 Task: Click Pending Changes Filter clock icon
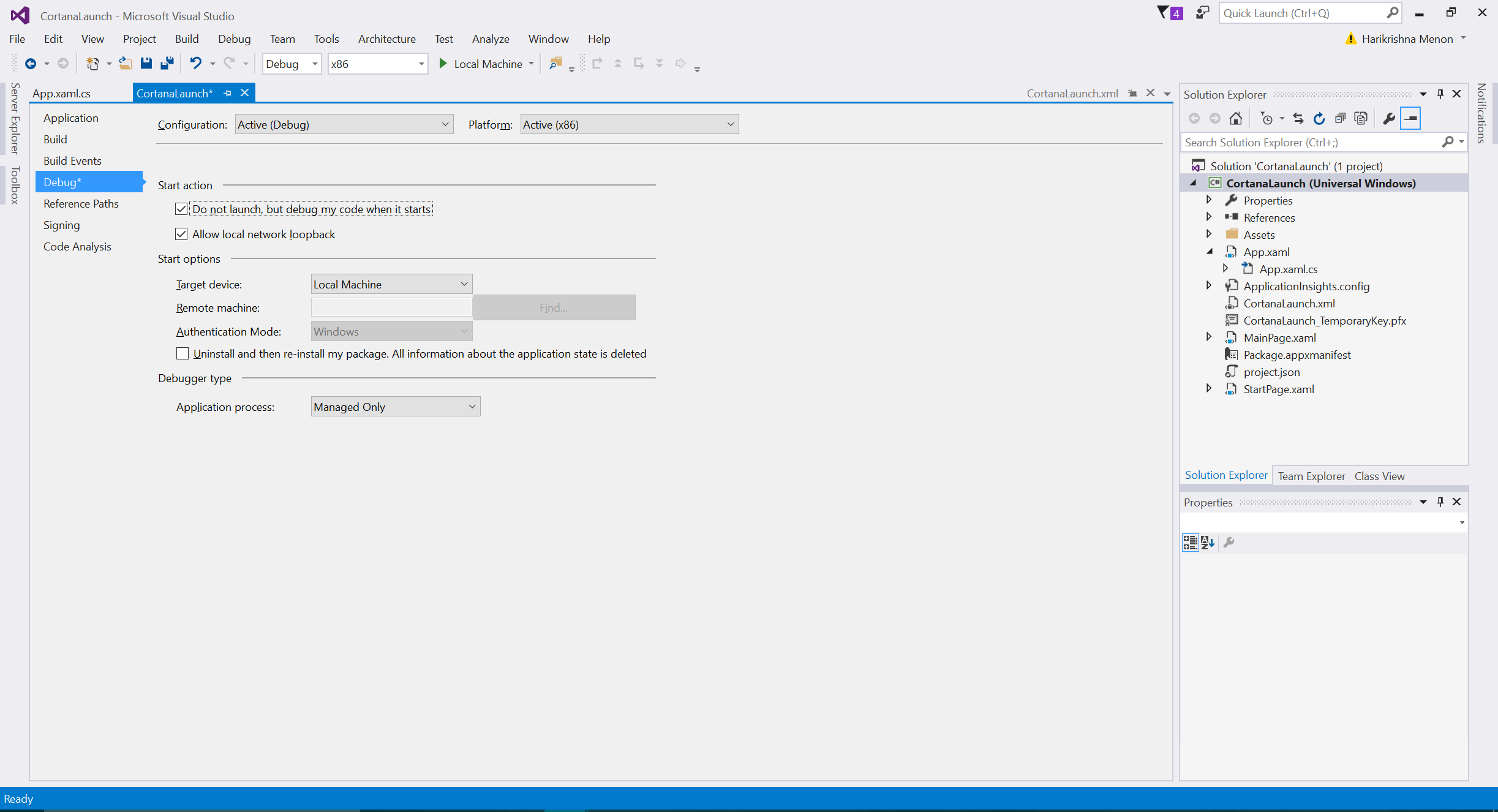point(1267,118)
